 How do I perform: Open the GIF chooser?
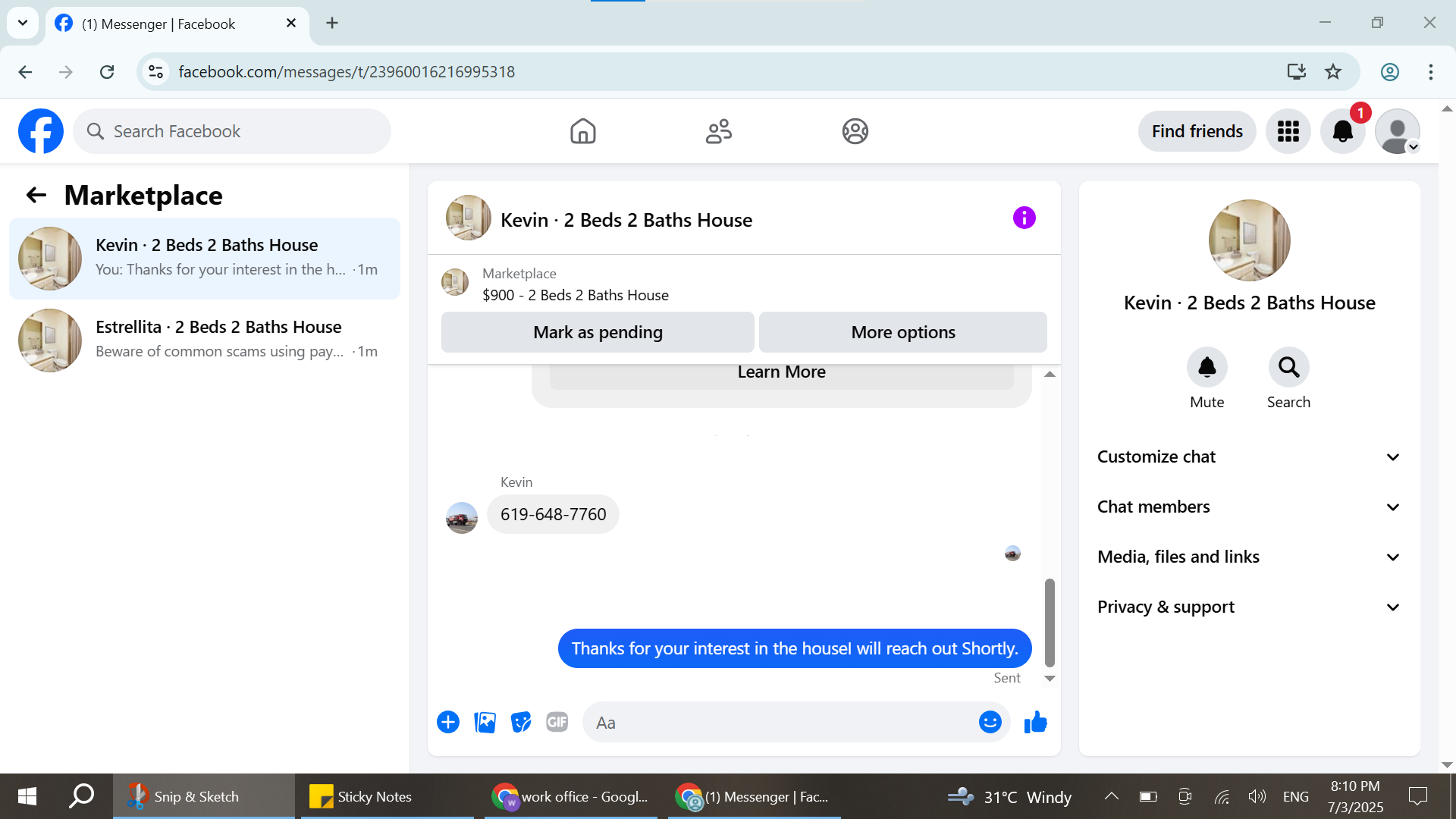[557, 723]
